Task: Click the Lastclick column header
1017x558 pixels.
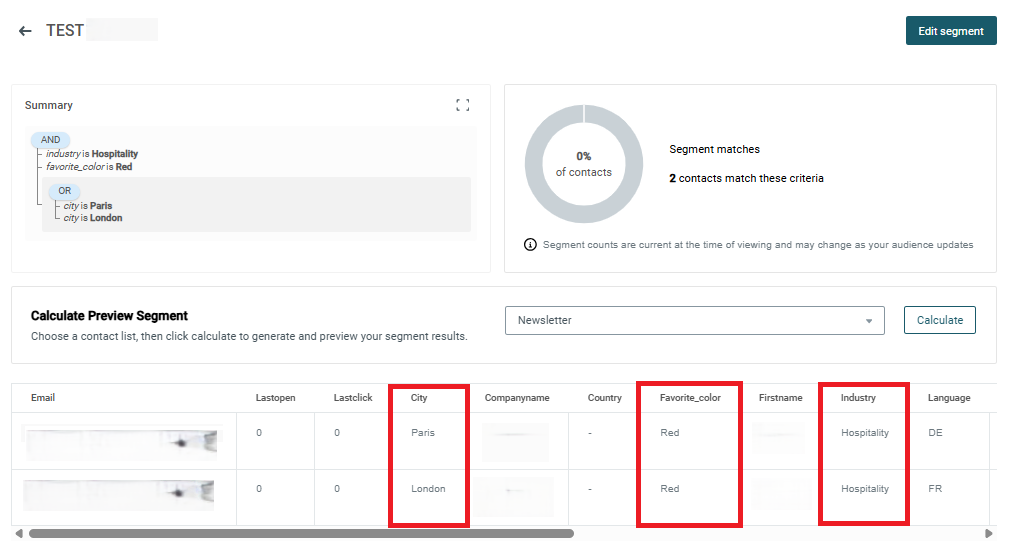Action: [x=353, y=398]
